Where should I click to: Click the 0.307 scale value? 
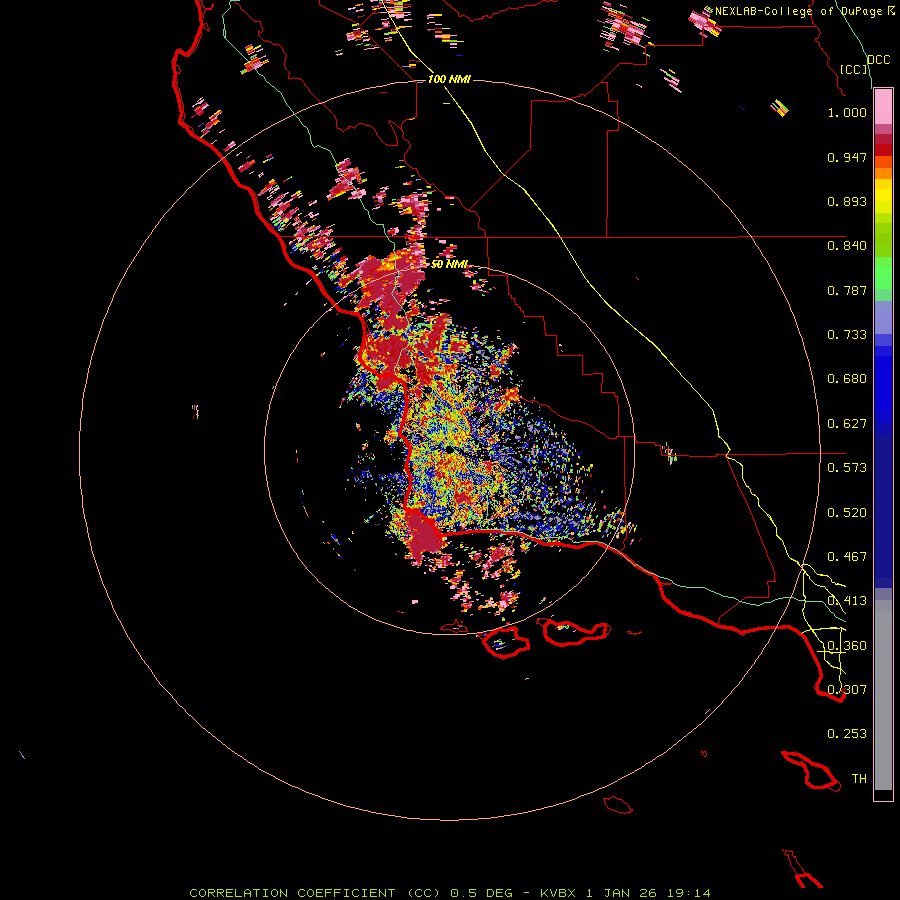[847, 690]
